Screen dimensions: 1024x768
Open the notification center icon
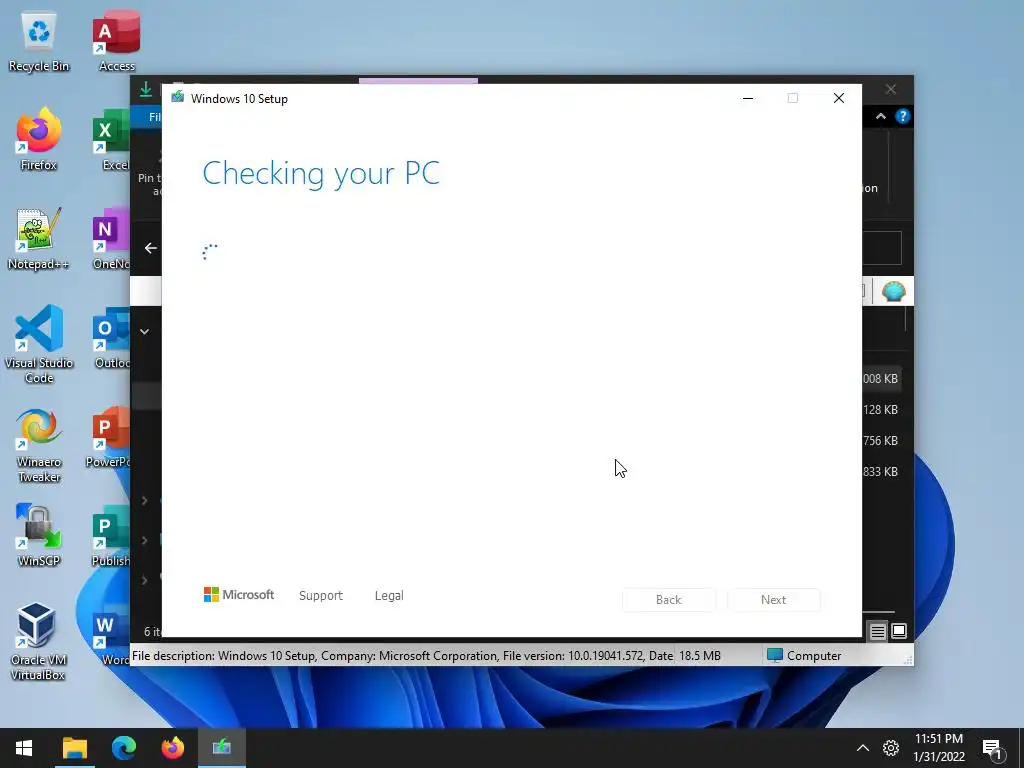pos(993,749)
